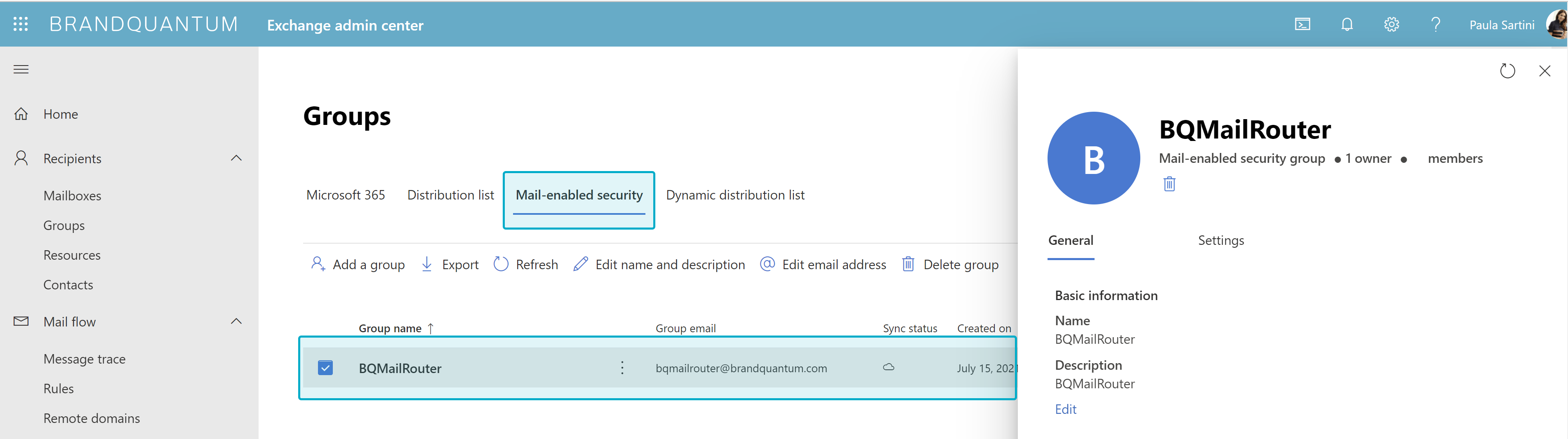
Task: Select the Mail-enabled security tab
Action: point(579,195)
